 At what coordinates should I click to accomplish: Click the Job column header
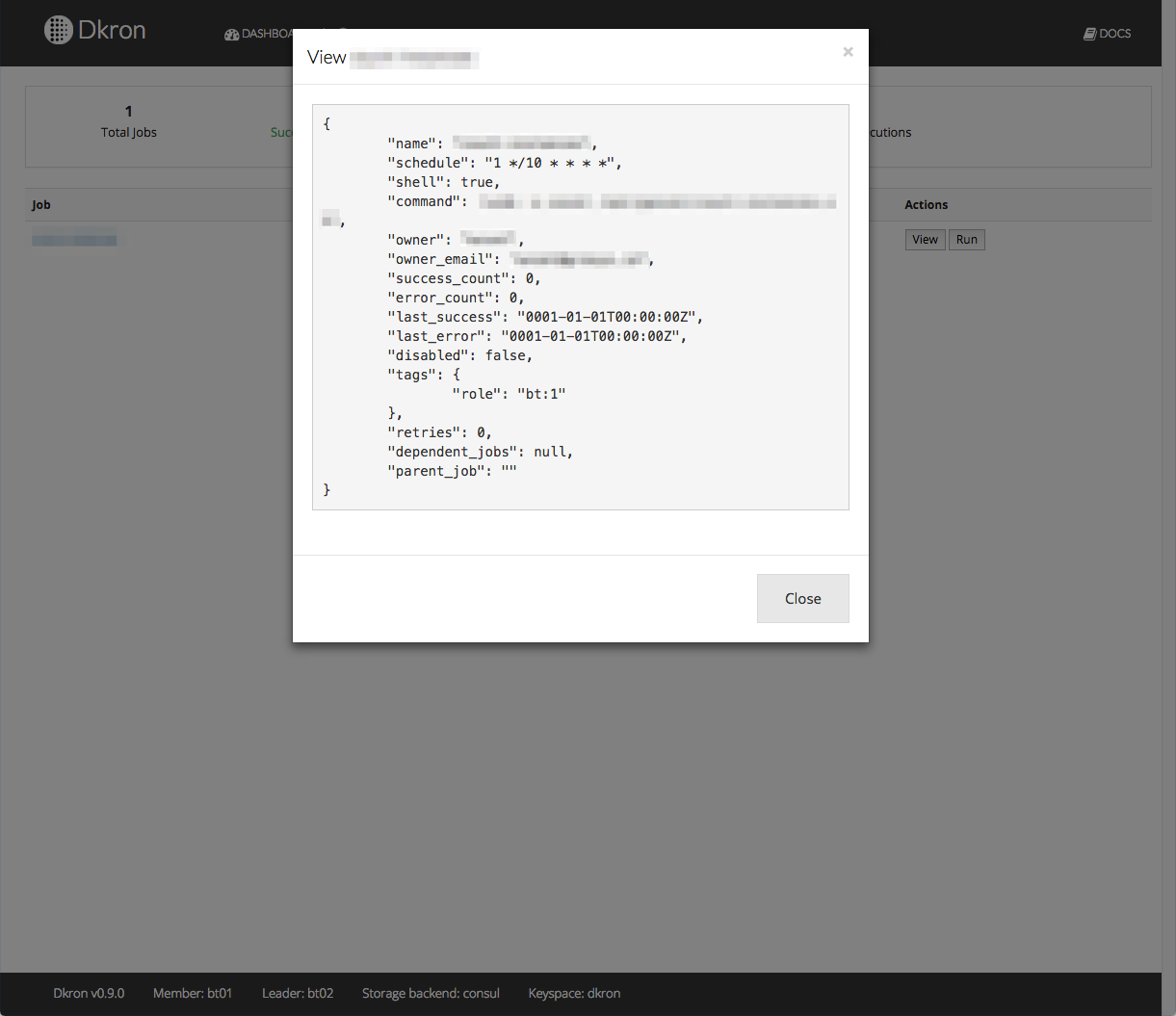pos(41,205)
